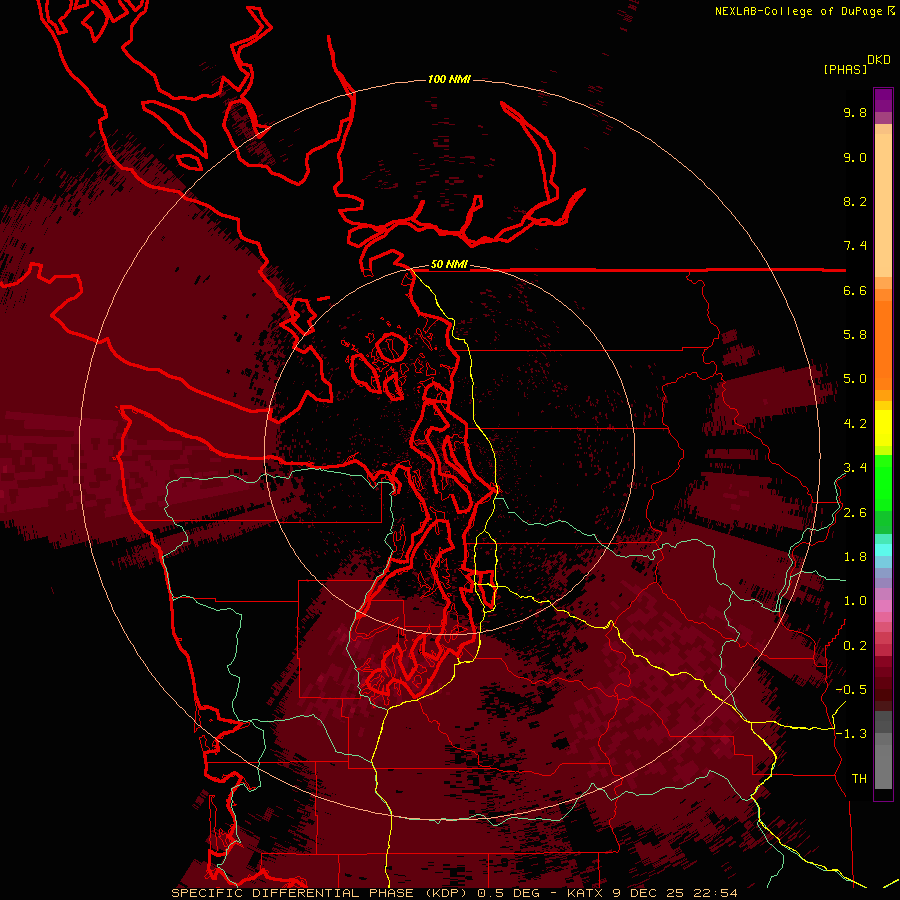Select the 7.4 scale value
The height and width of the screenshot is (900, 900).
click(x=855, y=246)
